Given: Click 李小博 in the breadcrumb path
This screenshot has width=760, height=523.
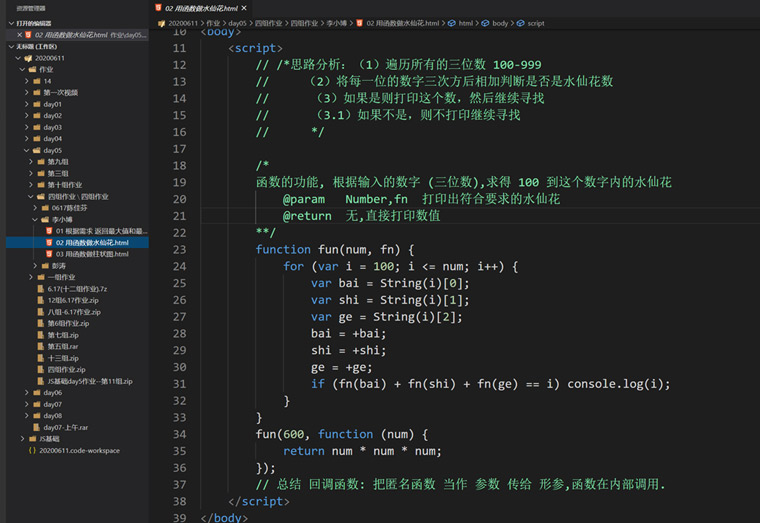Looking at the screenshot, I should [336, 23].
